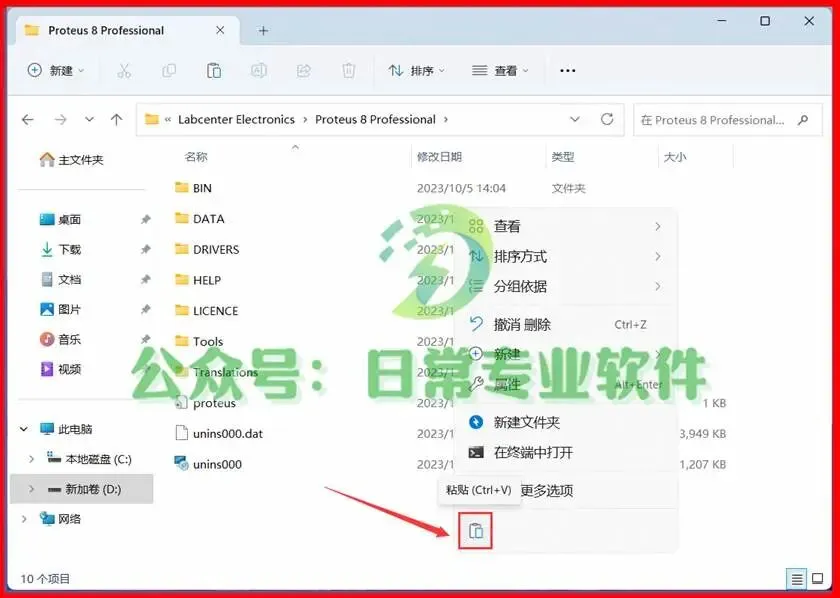Click the Cut scissors icon in toolbar
840x598 pixels.
(x=124, y=70)
